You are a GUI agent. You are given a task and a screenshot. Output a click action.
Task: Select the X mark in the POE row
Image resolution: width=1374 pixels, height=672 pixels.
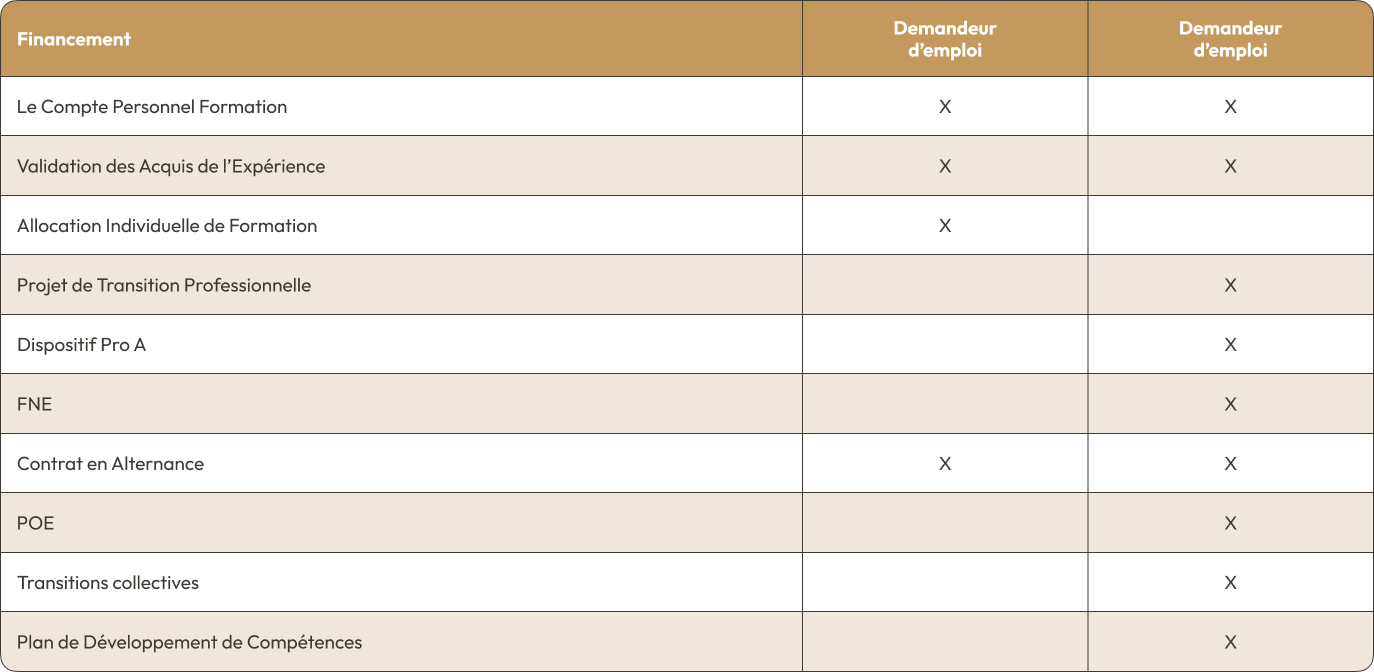click(1230, 523)
